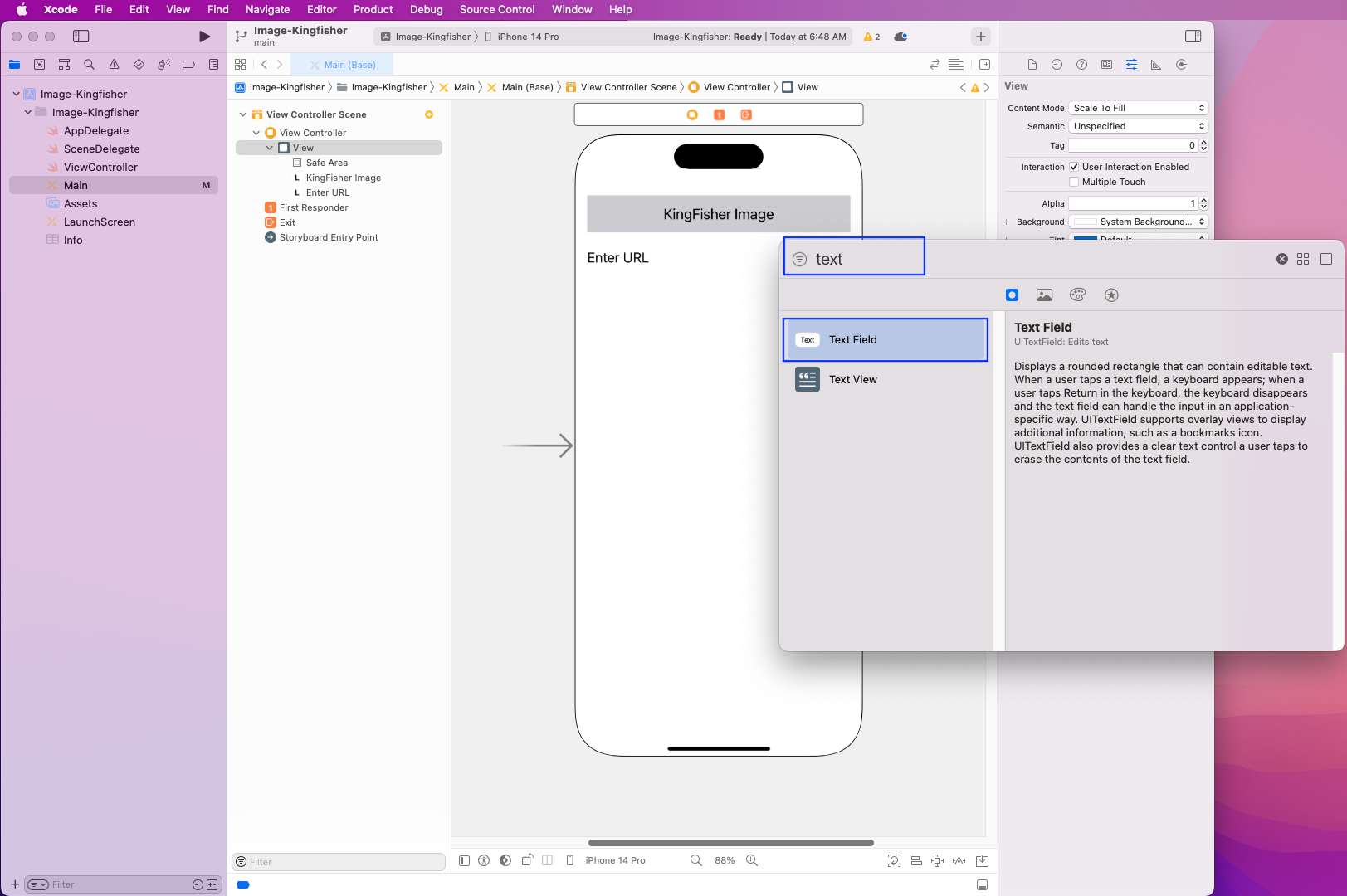Viewport: 1347px width, 896px height.
Task: Open ViewController file in navigator
Action: coord(100,167)
